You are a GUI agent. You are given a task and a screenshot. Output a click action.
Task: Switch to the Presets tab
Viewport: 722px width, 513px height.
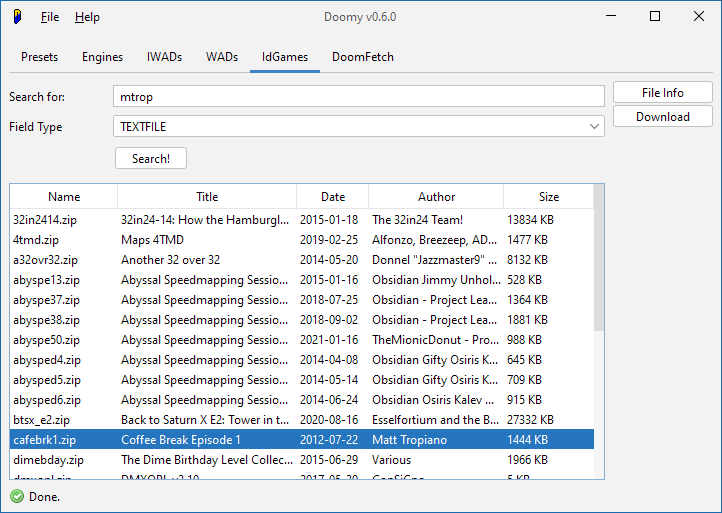point(40,57)
